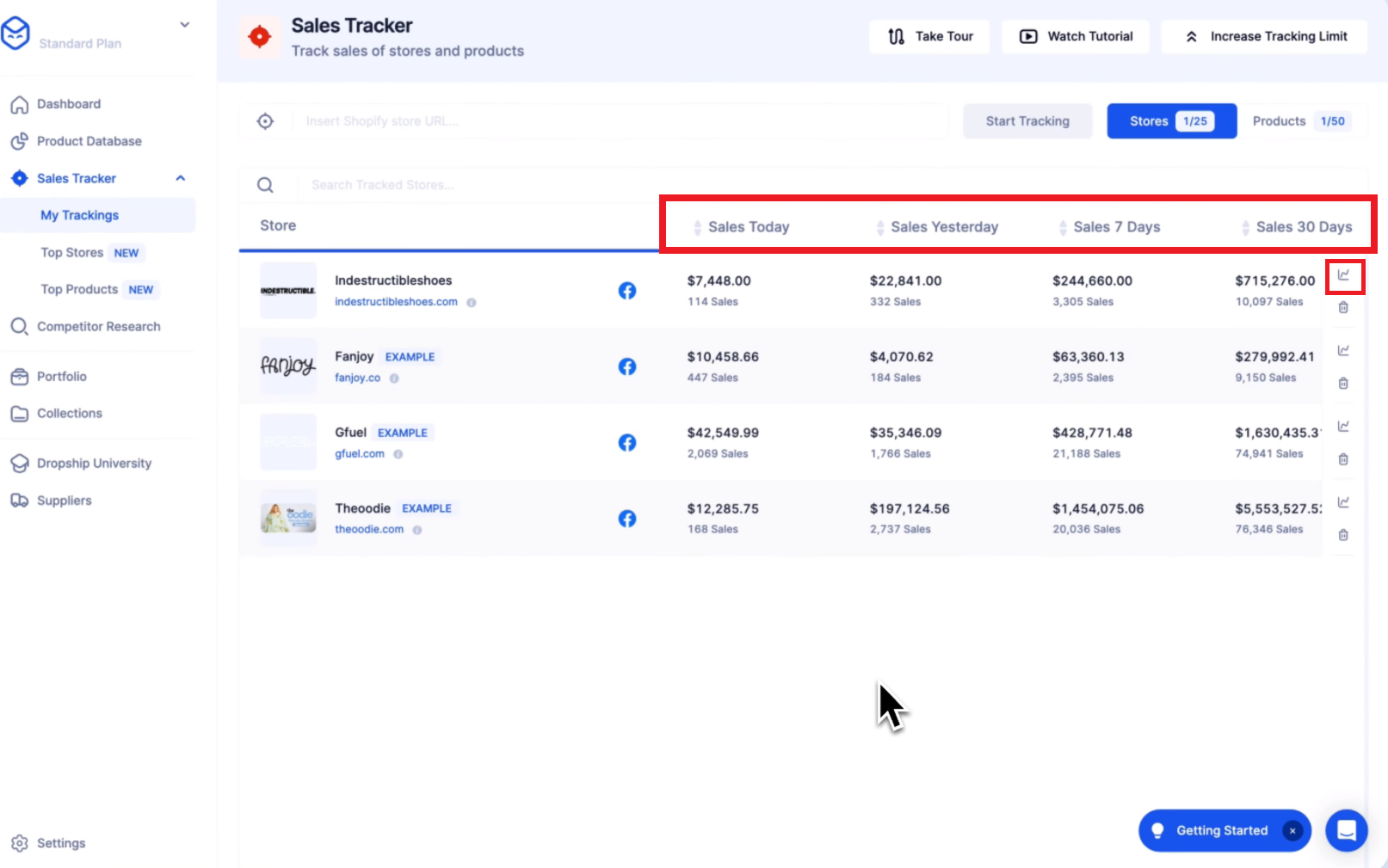The image size is (1388, 868).
Task: Click the Watch Tutorial button
Action: pyautogui.click(x=1076, y=36)
